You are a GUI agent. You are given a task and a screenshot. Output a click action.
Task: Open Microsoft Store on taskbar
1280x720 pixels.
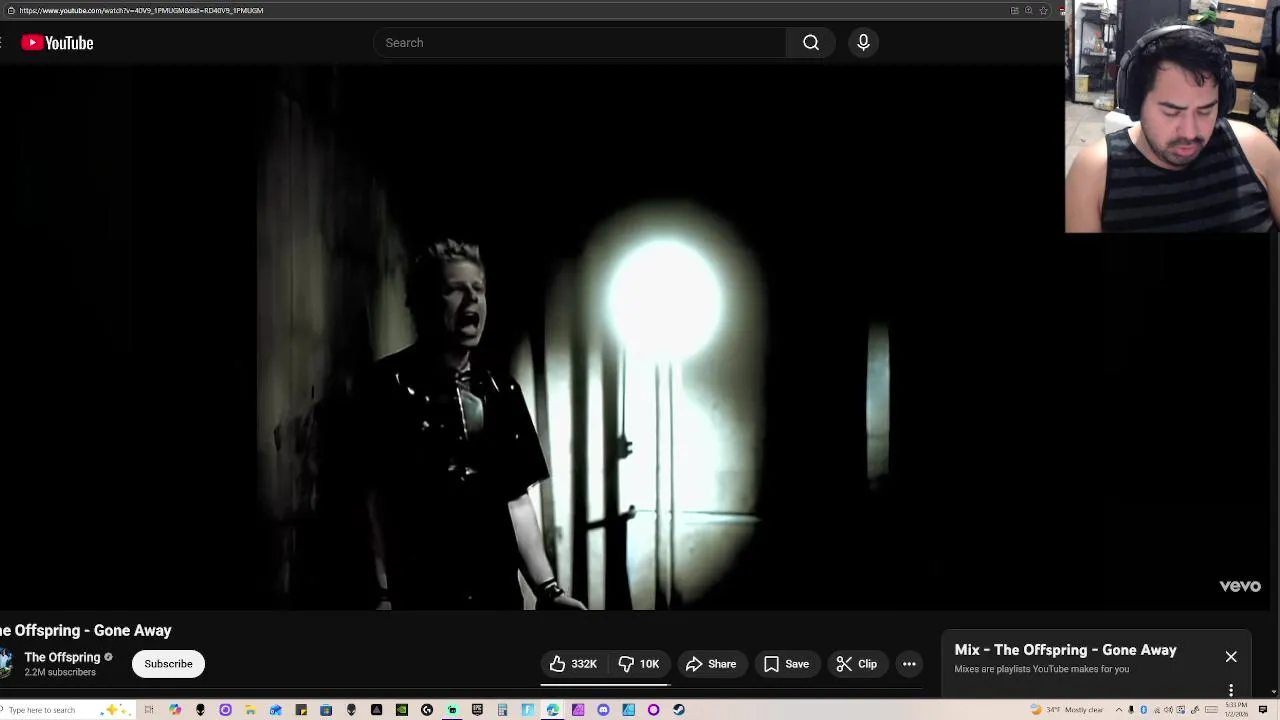tap(326, 710)
